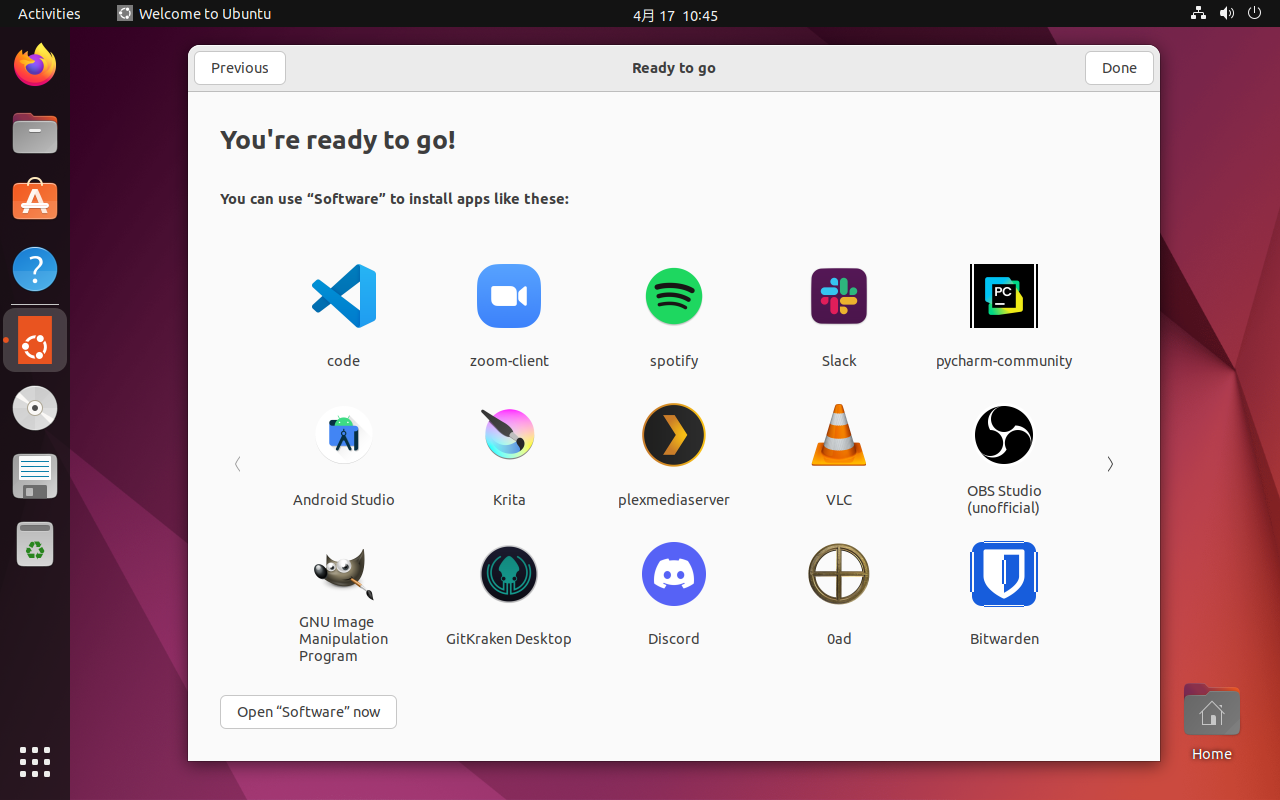Click the Slack icon
Viewport: 1280px width, 800px height.
838,296
